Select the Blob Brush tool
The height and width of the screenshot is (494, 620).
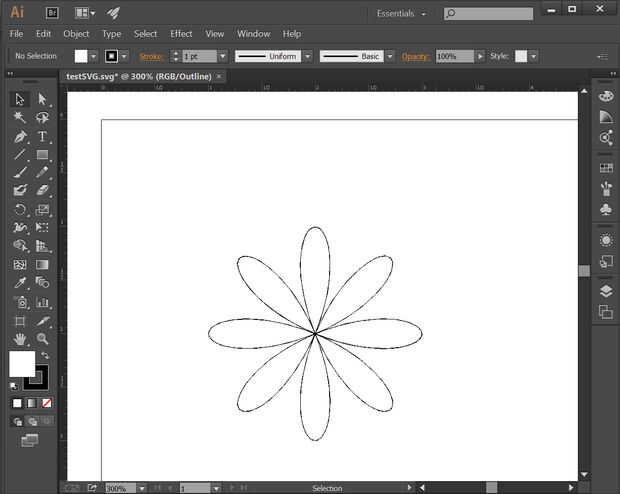point(19,190)
